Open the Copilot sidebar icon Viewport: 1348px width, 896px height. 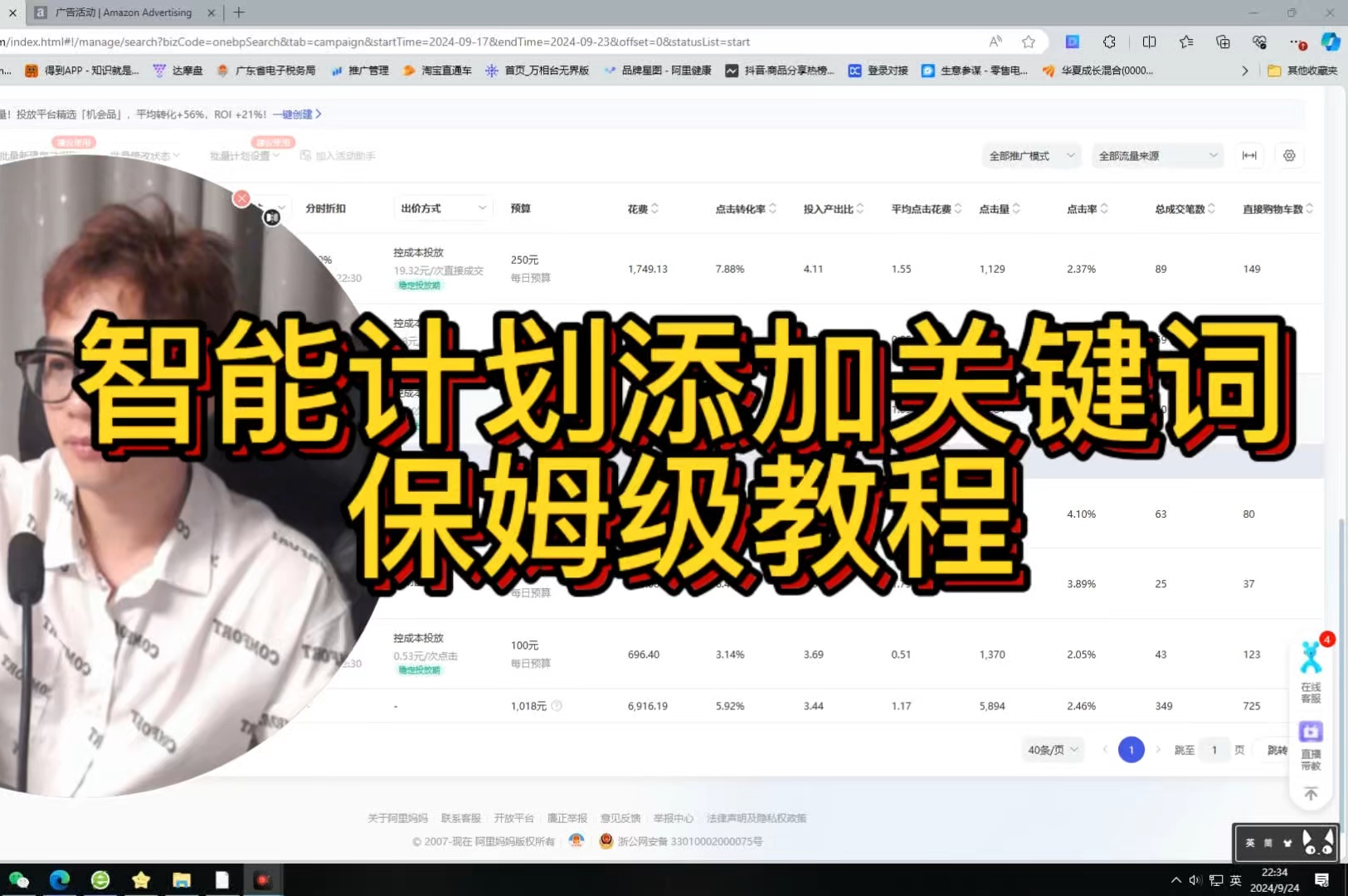(x=1331, y=41)
